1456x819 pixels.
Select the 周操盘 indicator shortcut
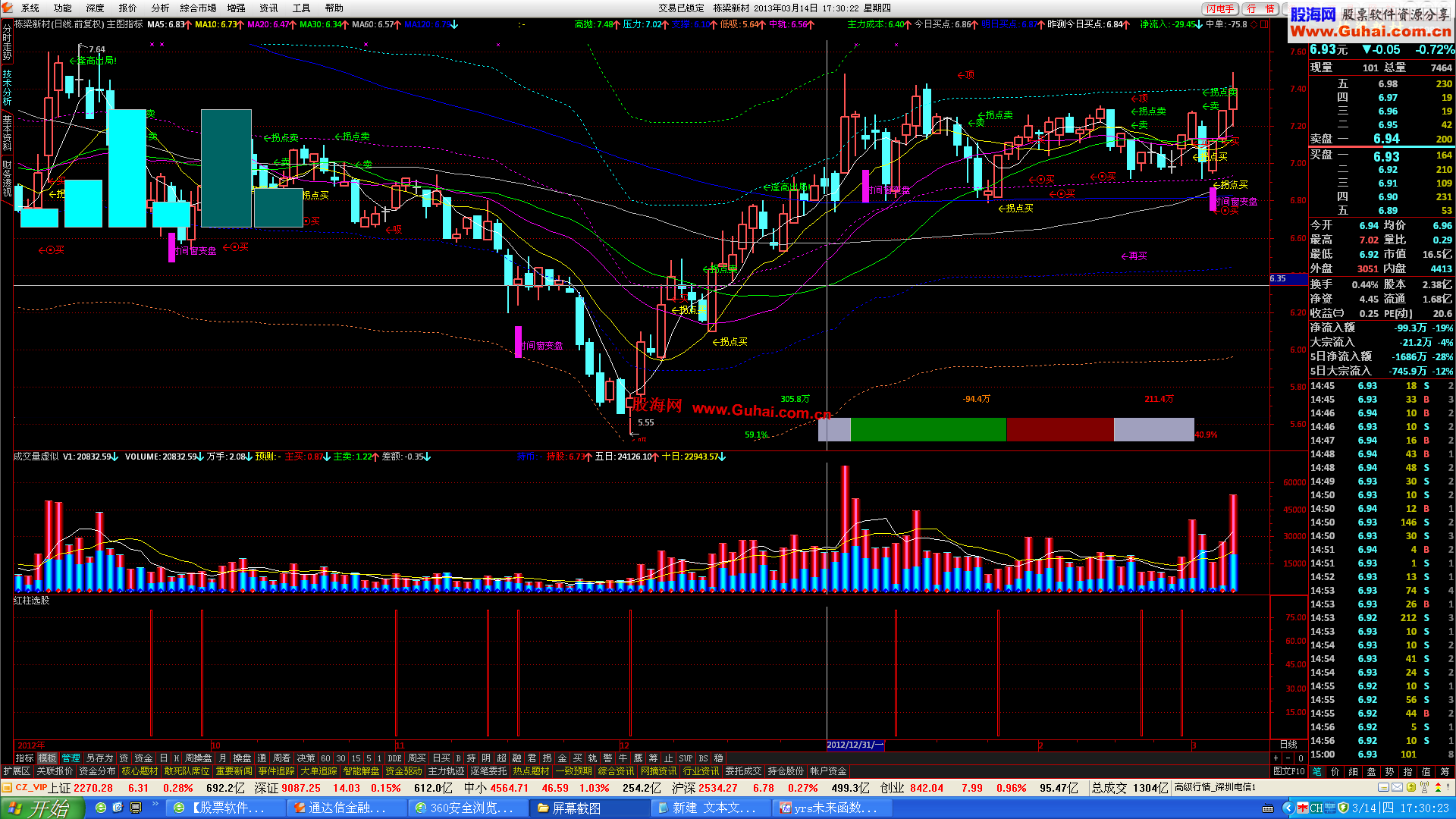pos(198,758)
